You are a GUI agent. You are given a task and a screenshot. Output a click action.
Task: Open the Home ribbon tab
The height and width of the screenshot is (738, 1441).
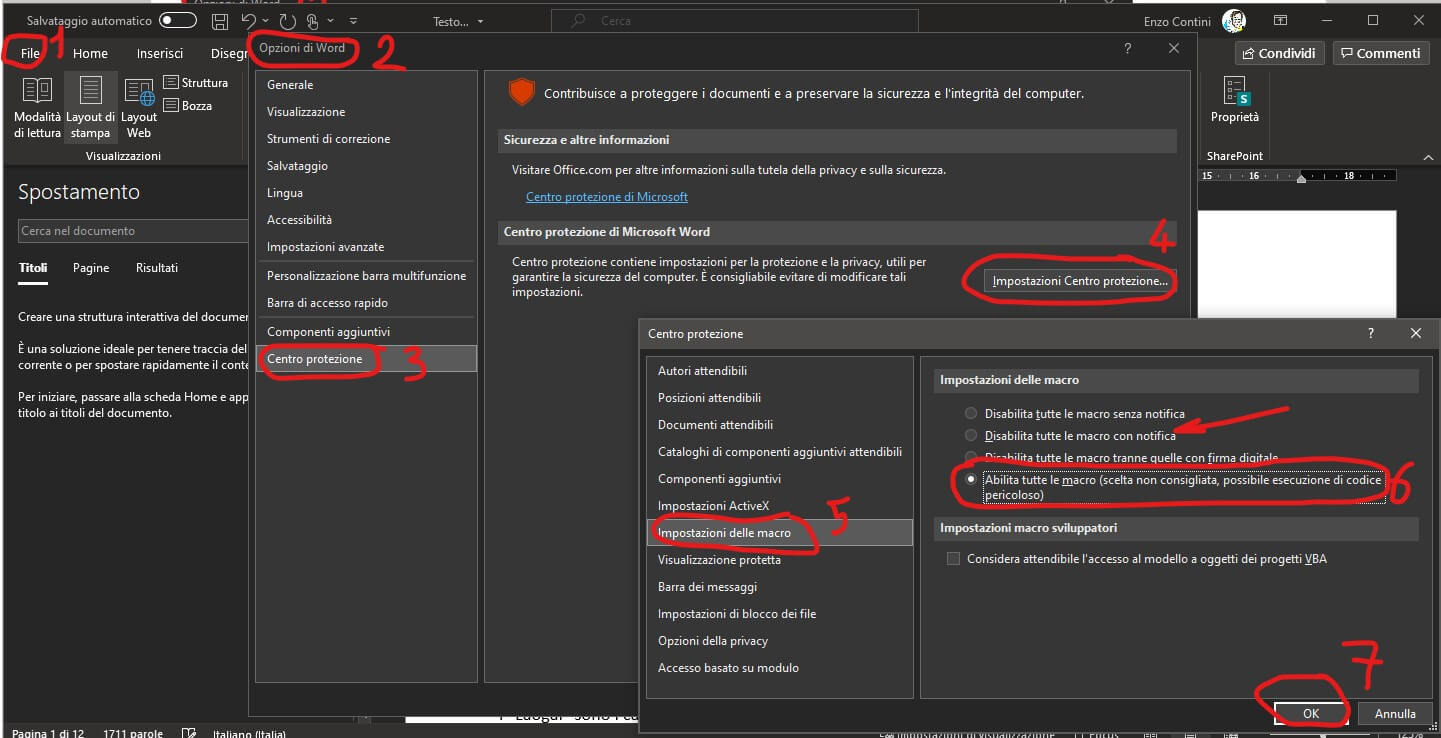(90, 54)
